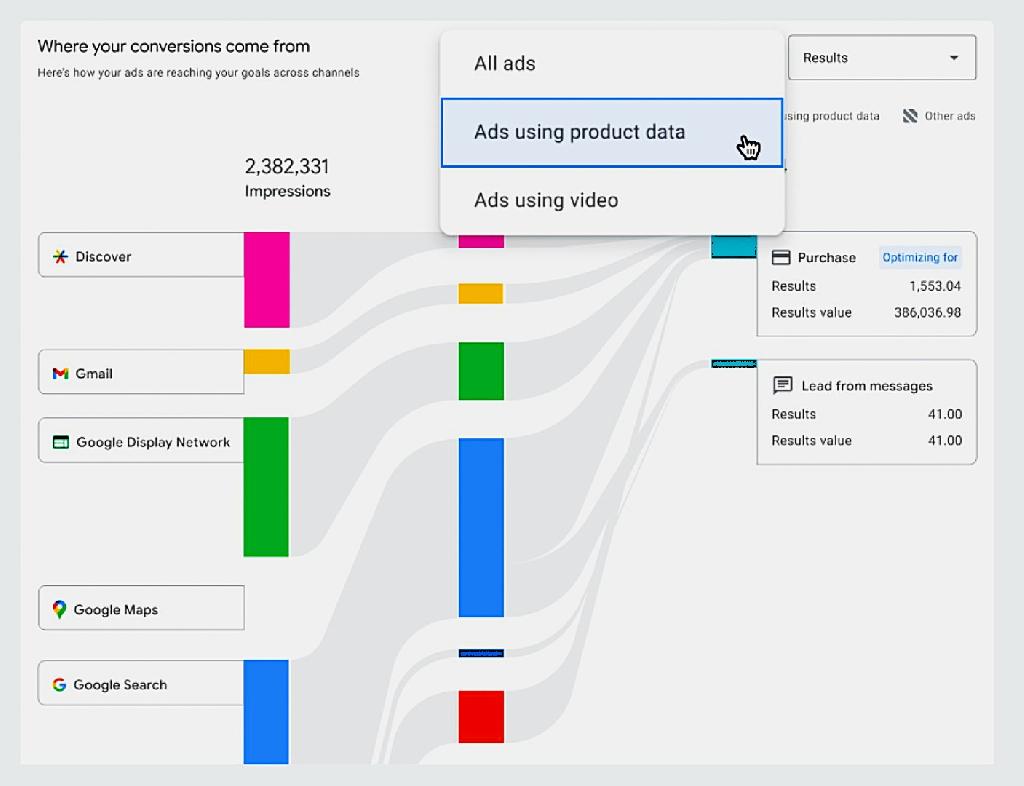Click the 2,382,331 Impressions total
The image size is (1024, 786).
(287, 176)
